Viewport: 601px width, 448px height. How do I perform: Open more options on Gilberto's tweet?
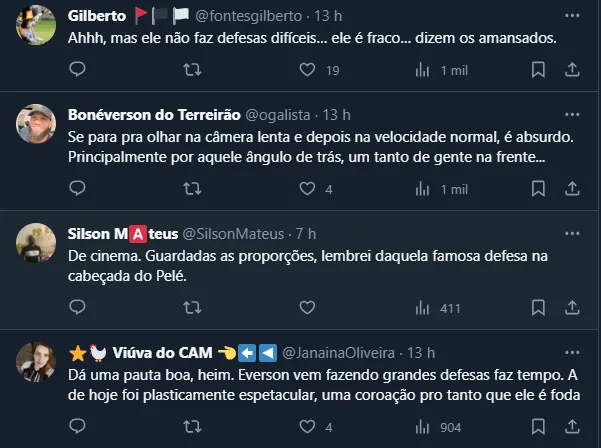(x=572, y=16)
